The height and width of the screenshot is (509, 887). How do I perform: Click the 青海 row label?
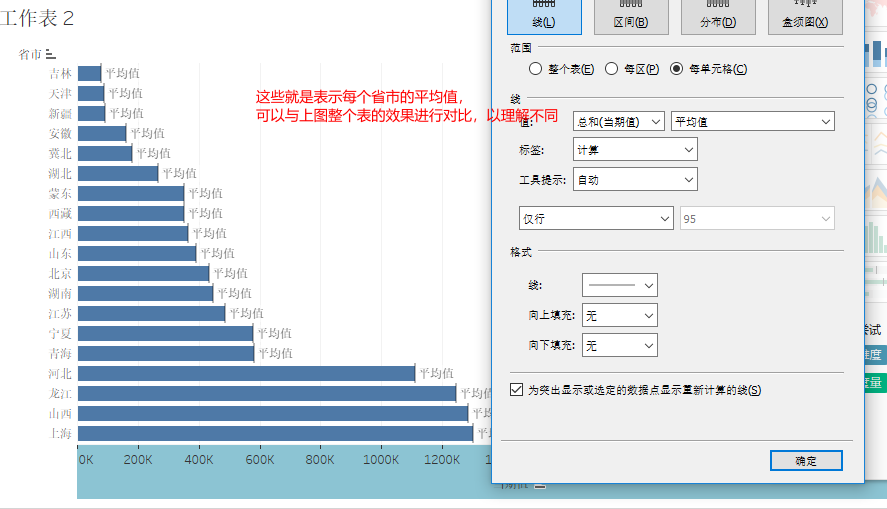pyautogui.click(x=60, y=353)
